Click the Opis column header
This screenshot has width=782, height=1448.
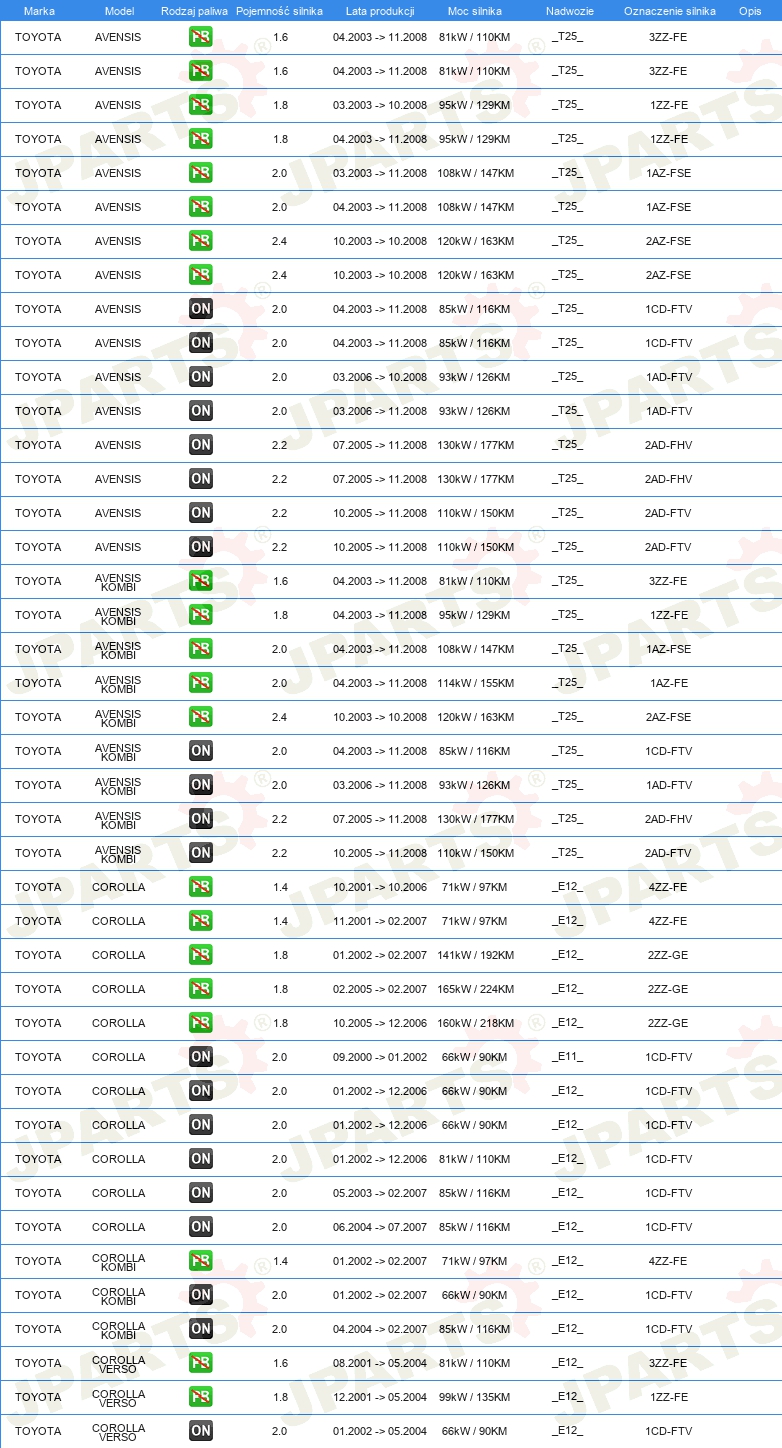coord(750,11)
